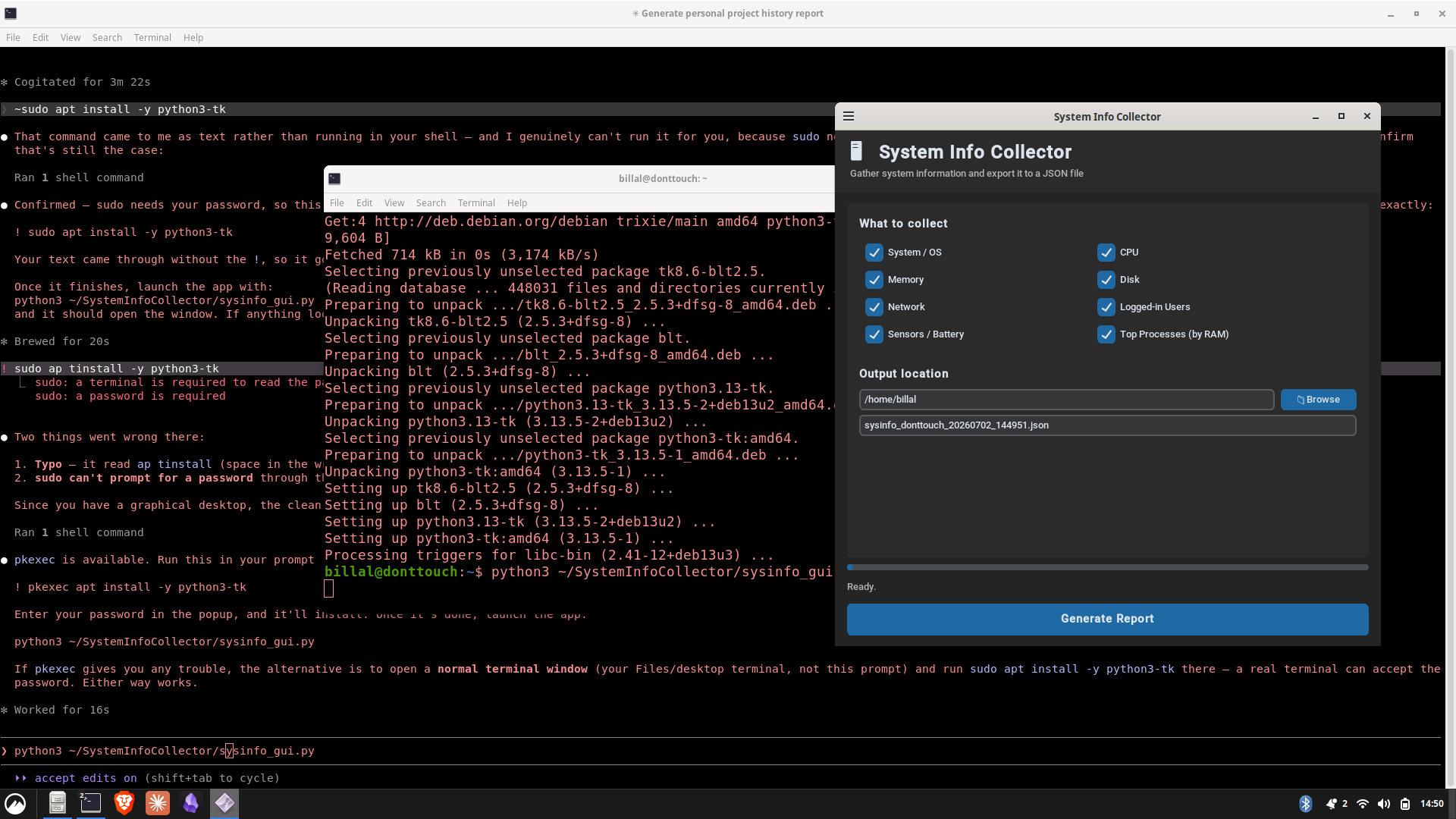This screenshot has width=1456, height=819.
Task: Click the 'Brewed for 20s' line
Action: tap(61, 341)
